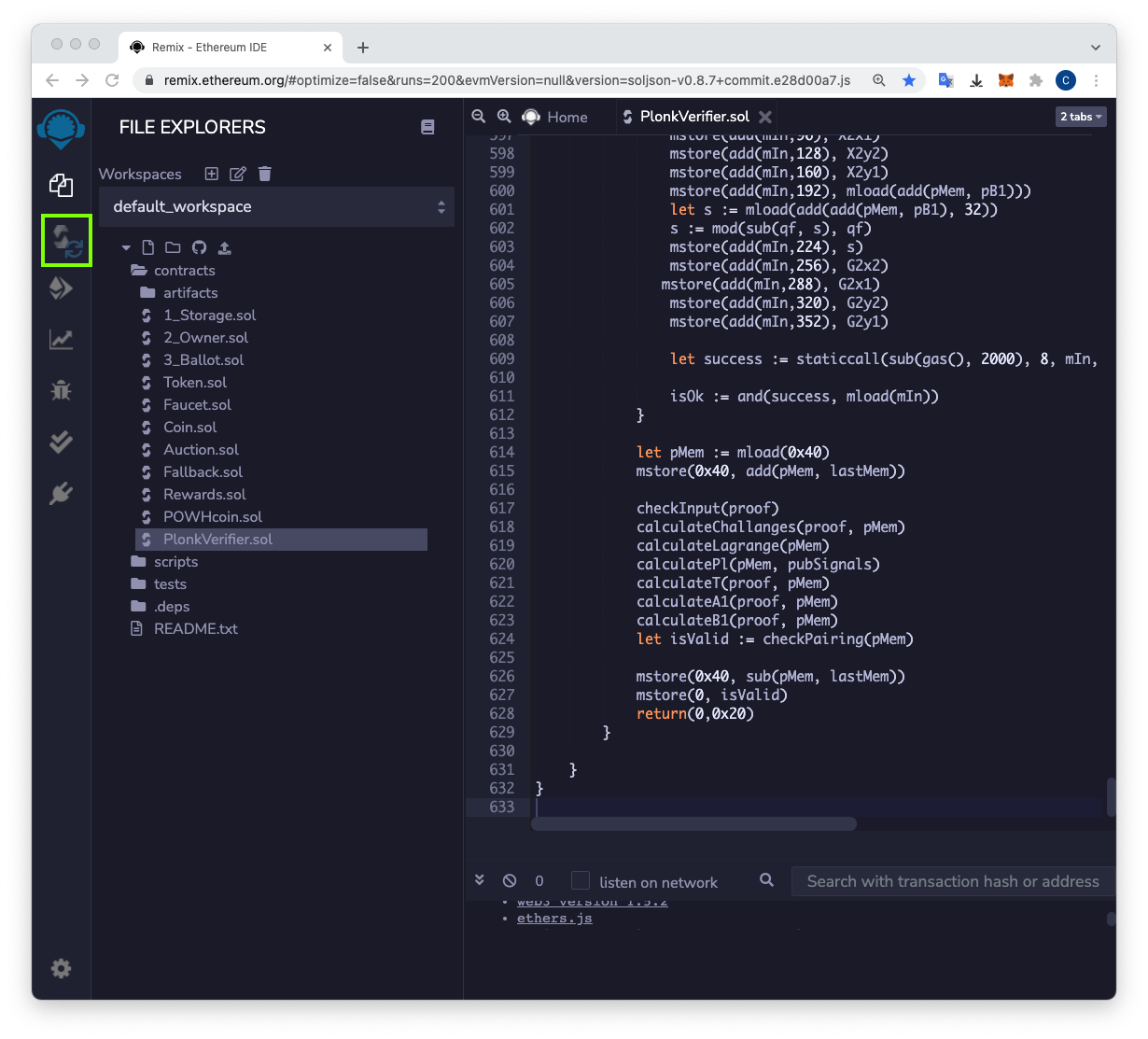Open the default_workspace dropdown
This screenshot has height=1039, width=1148.
[x=276, y=206]
